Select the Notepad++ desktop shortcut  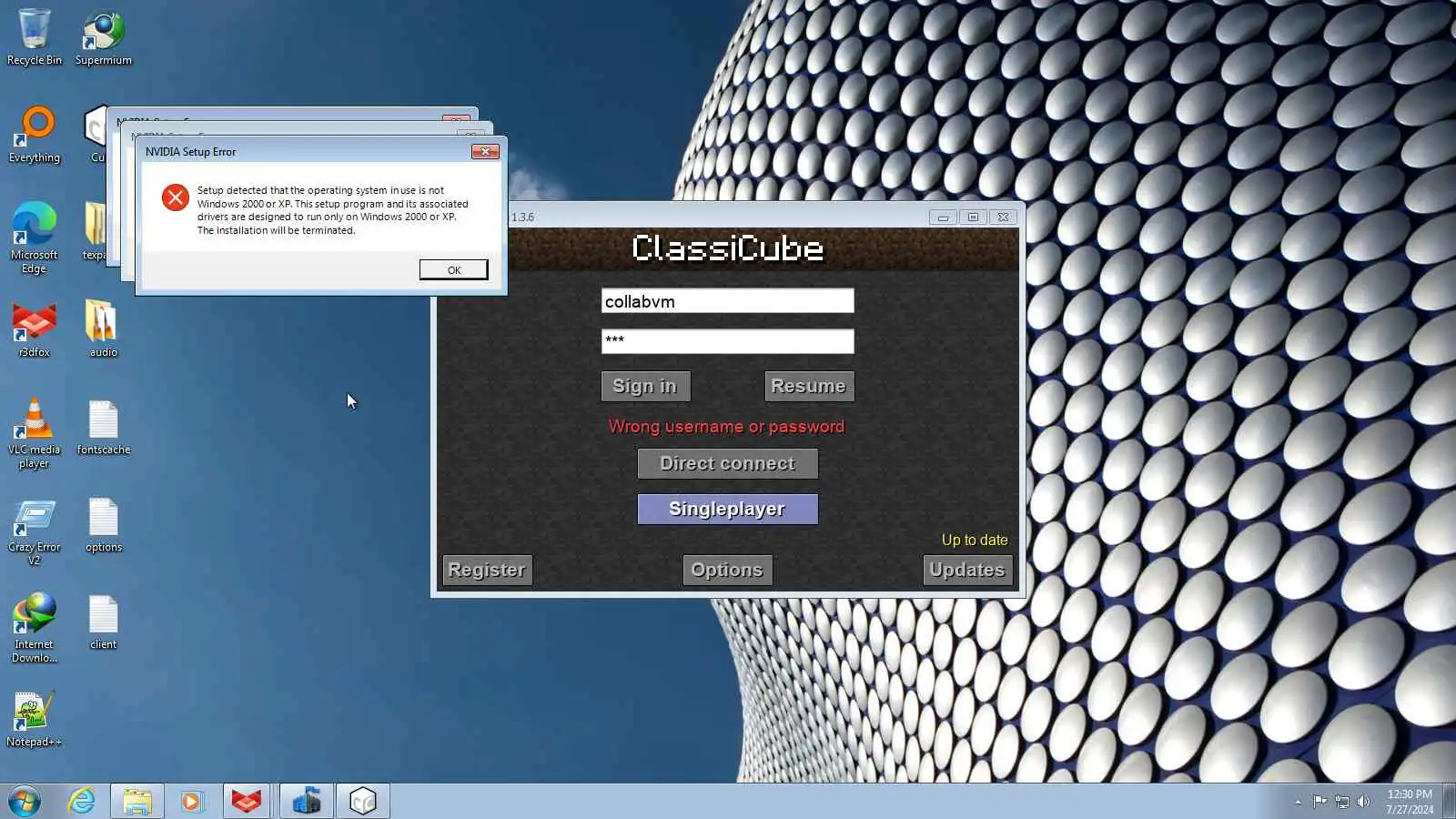pos(35,719)
